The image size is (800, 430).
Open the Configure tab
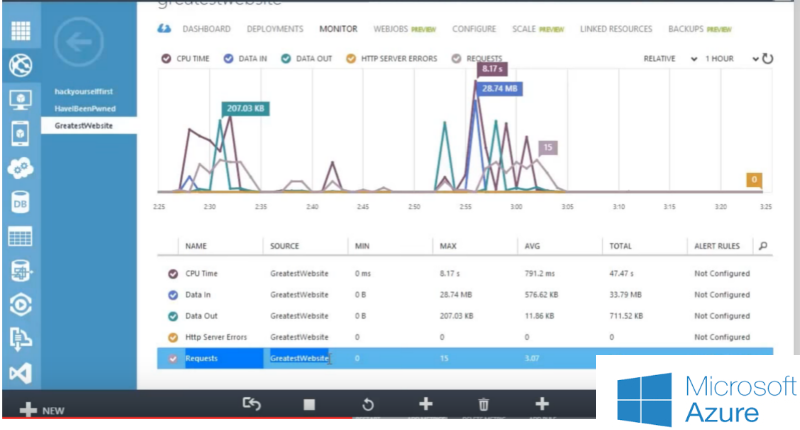473,29
